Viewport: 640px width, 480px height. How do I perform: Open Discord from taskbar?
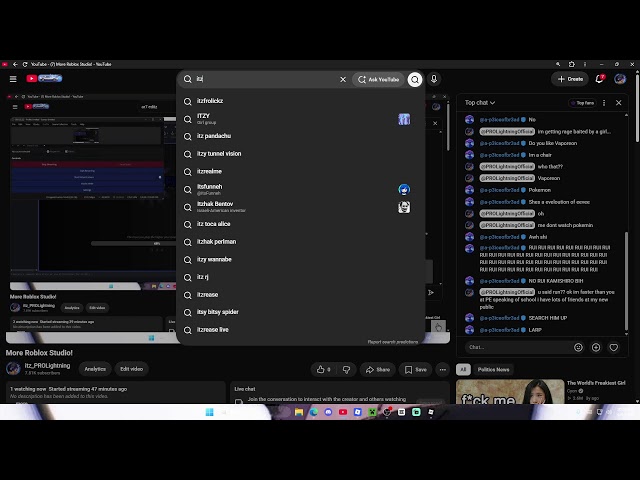click(x=328, y=412)
